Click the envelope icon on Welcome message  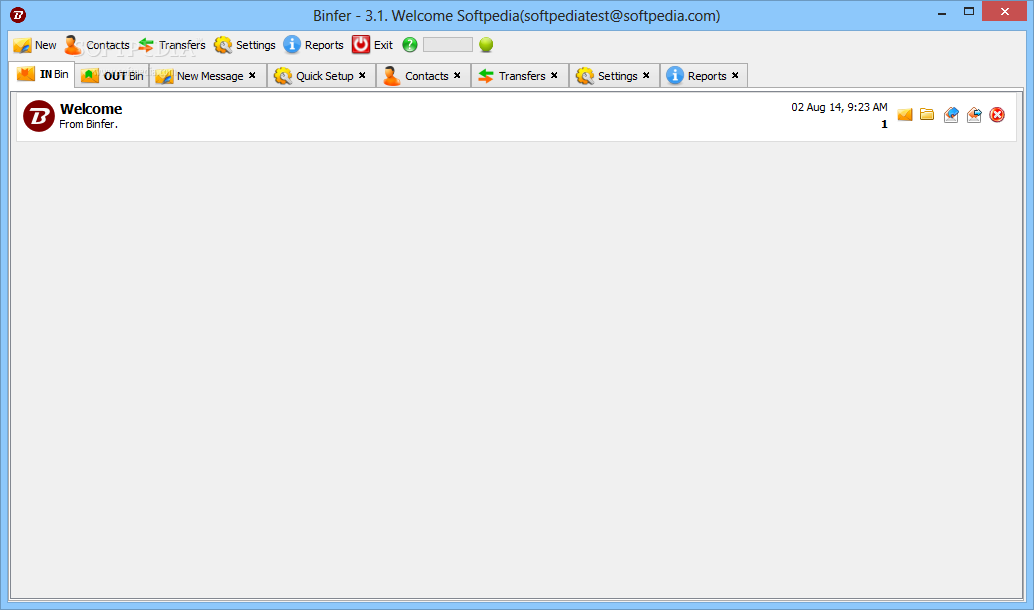point(905,115)
